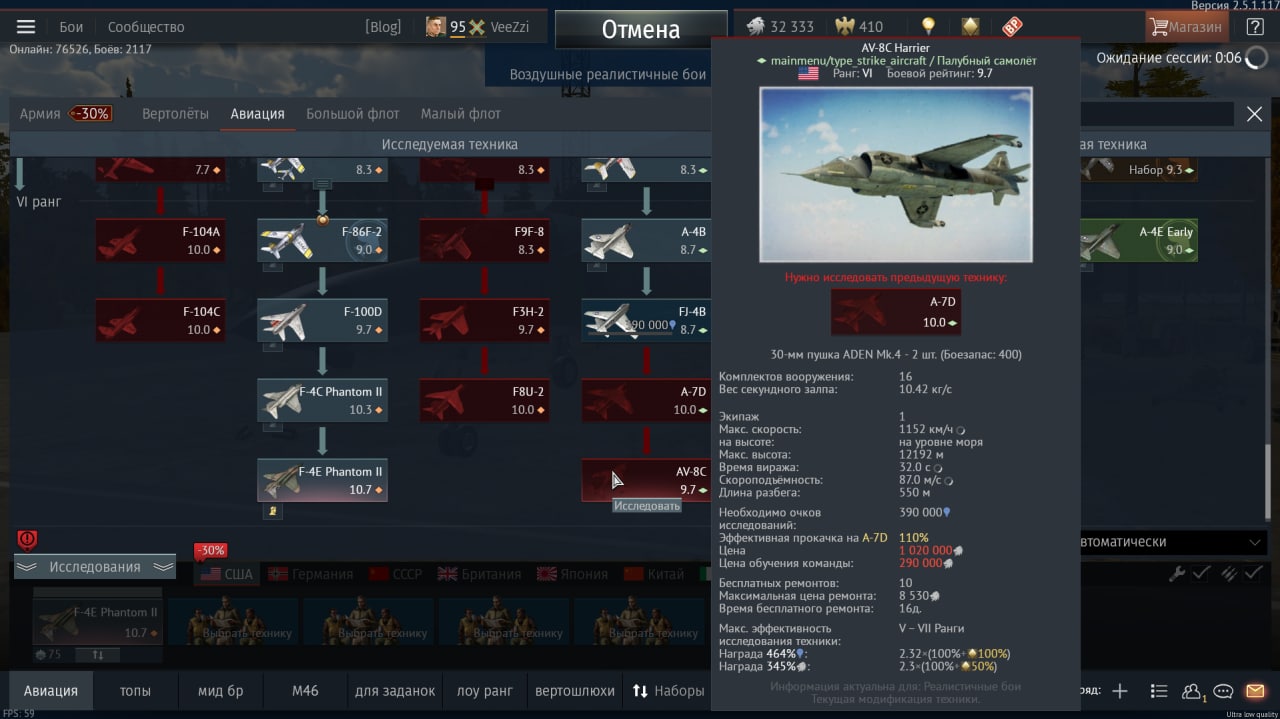1280x719 pixels.
Task: Click the golden eagles balance icon
Action: pos(846,27)
